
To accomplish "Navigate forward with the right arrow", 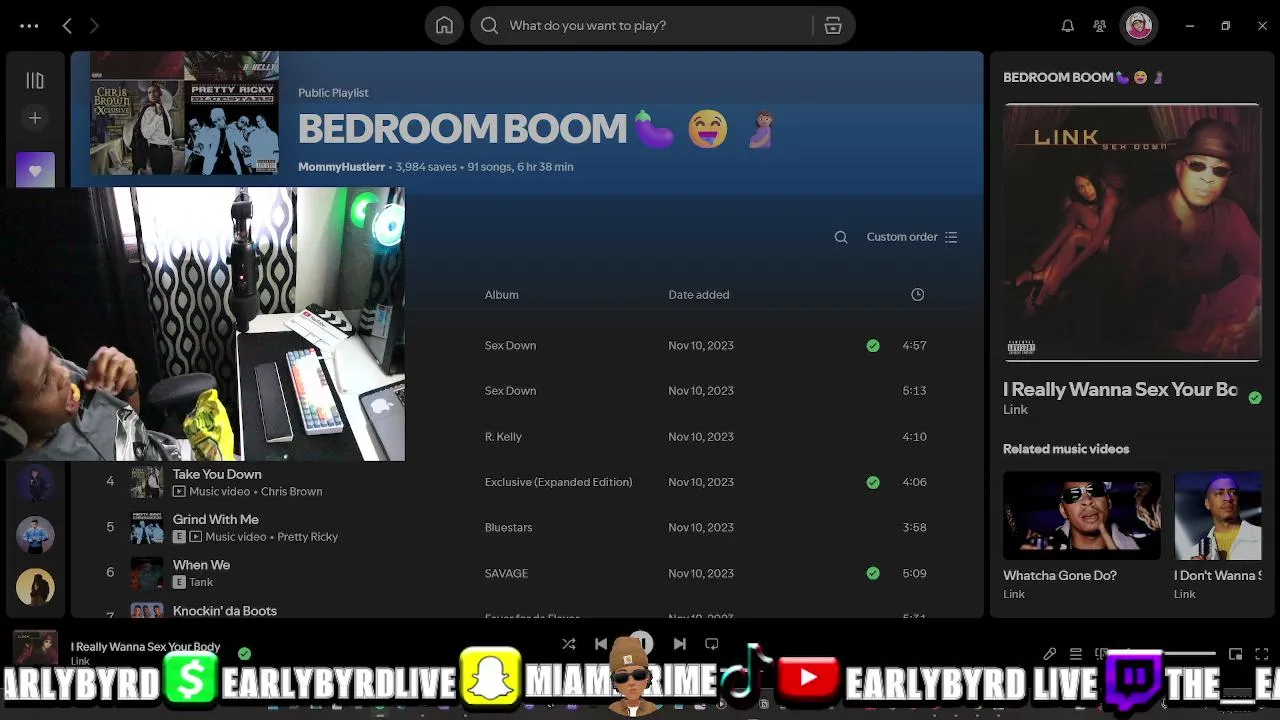I will 94,26.
